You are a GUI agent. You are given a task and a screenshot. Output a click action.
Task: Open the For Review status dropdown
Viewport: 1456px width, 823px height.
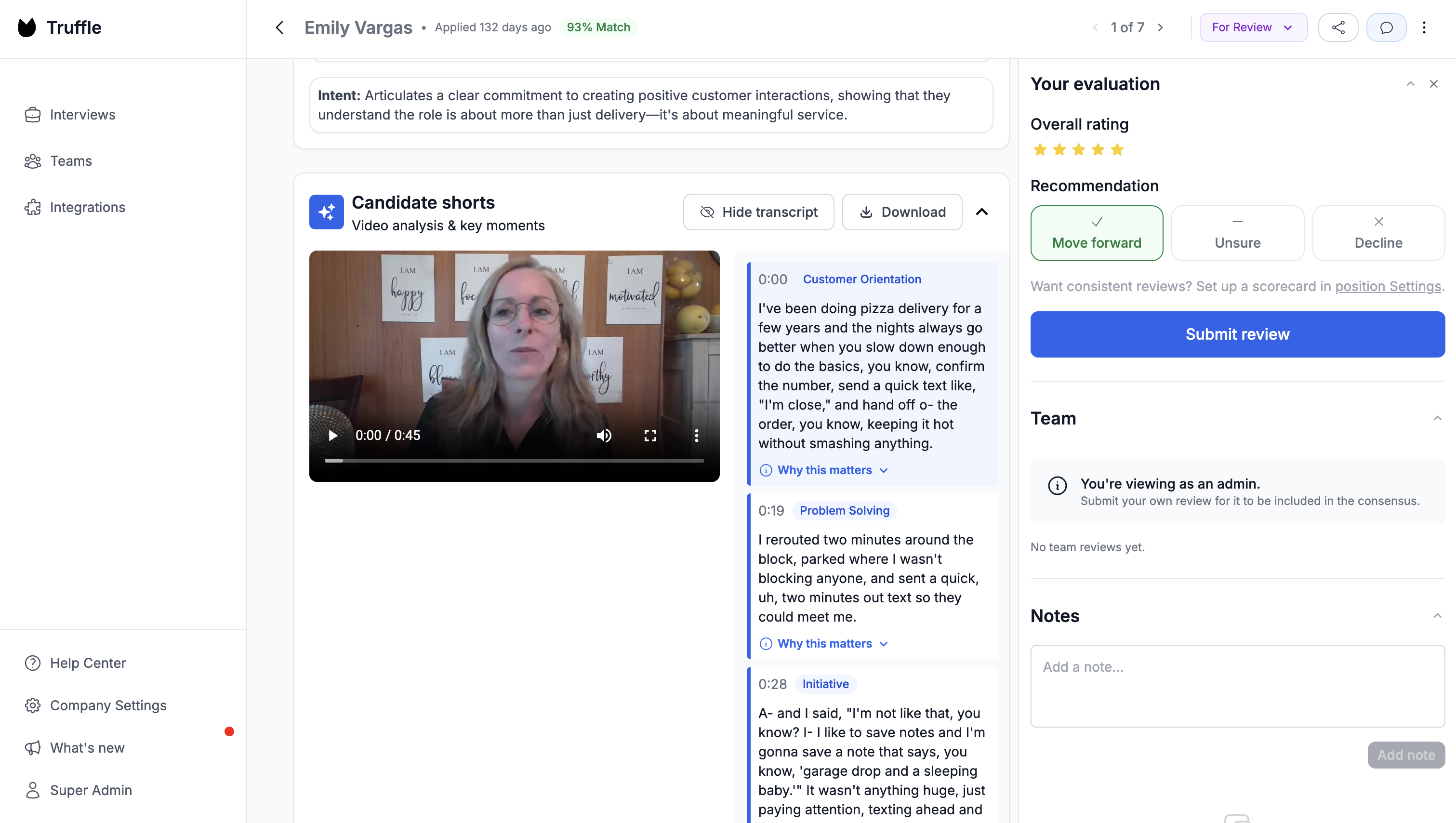(x=1253, y=27)
